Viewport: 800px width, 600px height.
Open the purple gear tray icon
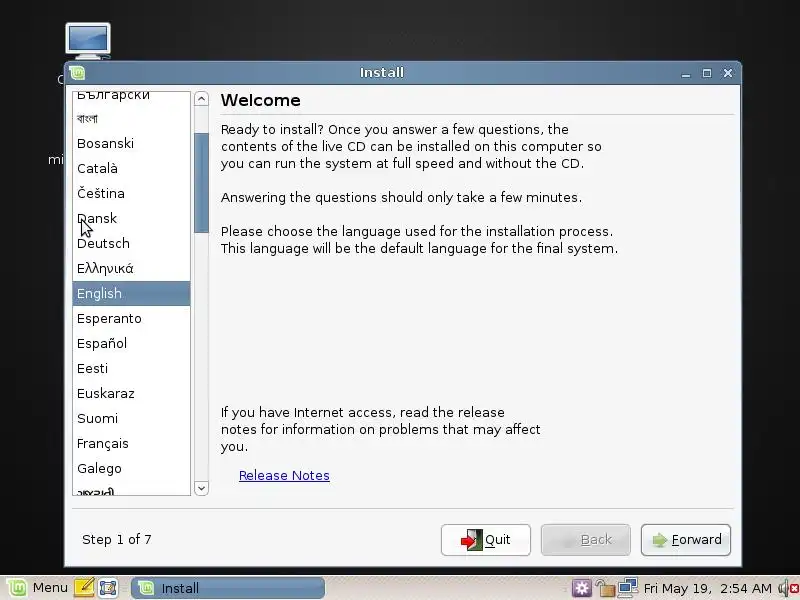[581, 588]
